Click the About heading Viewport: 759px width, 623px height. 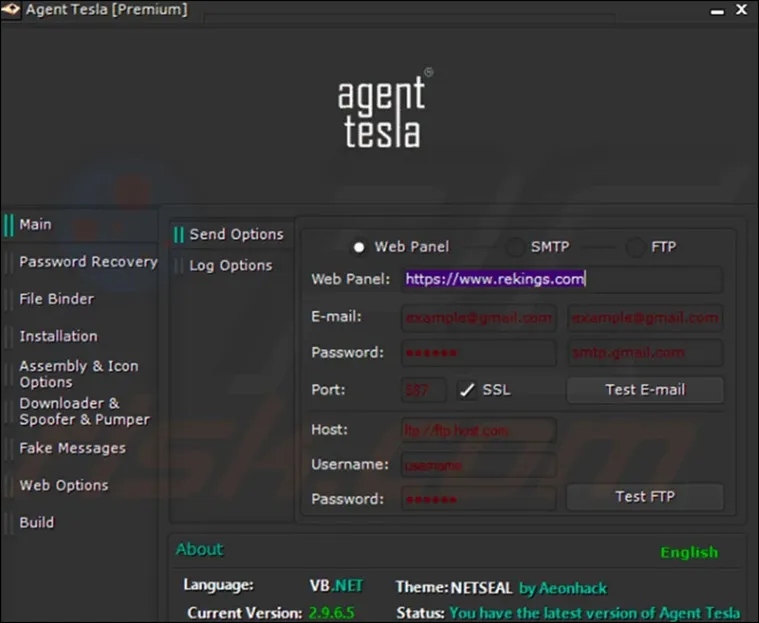[x=199, y=549]
